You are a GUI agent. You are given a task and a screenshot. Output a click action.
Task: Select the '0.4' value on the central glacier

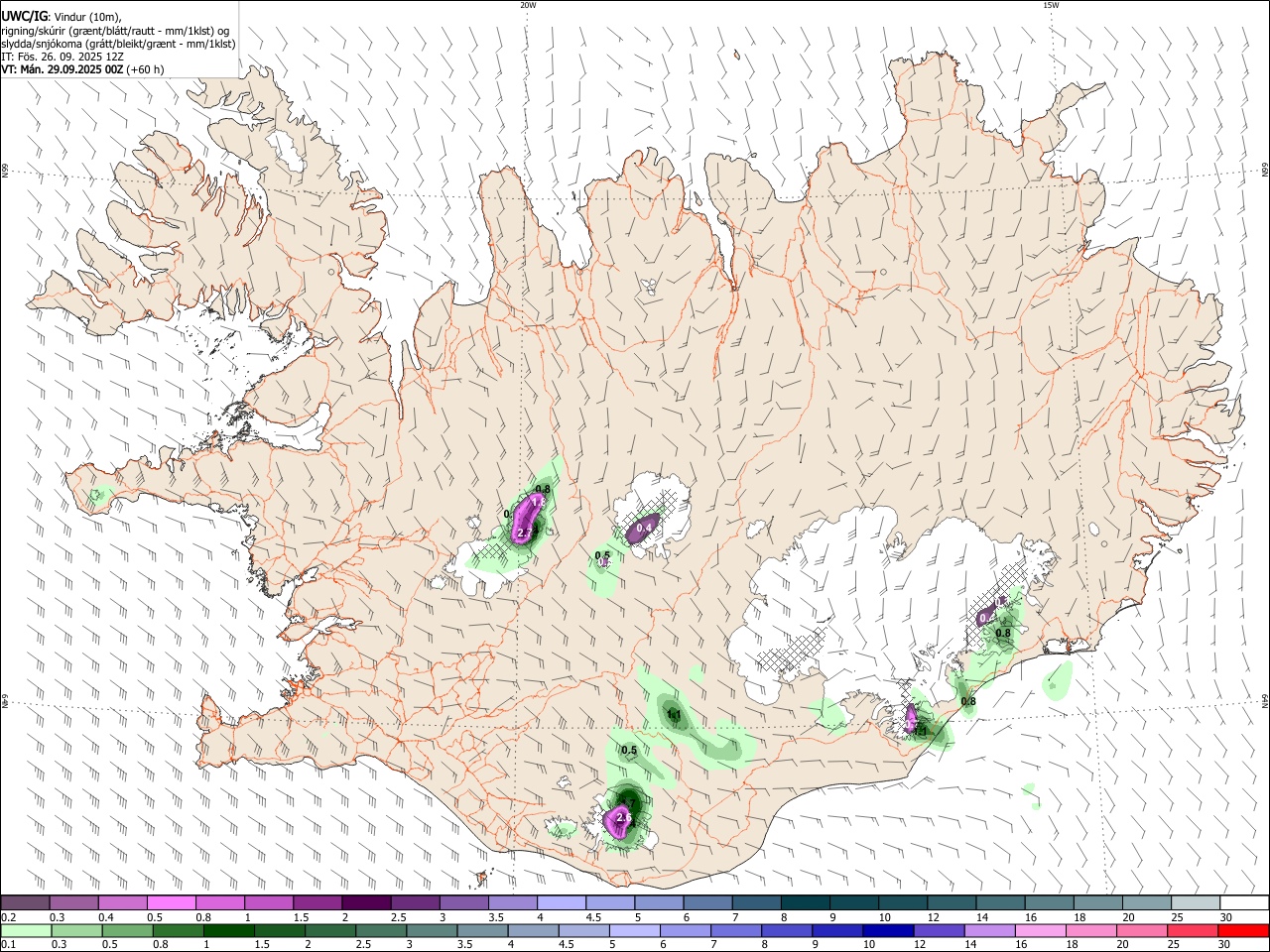(644, 528)
